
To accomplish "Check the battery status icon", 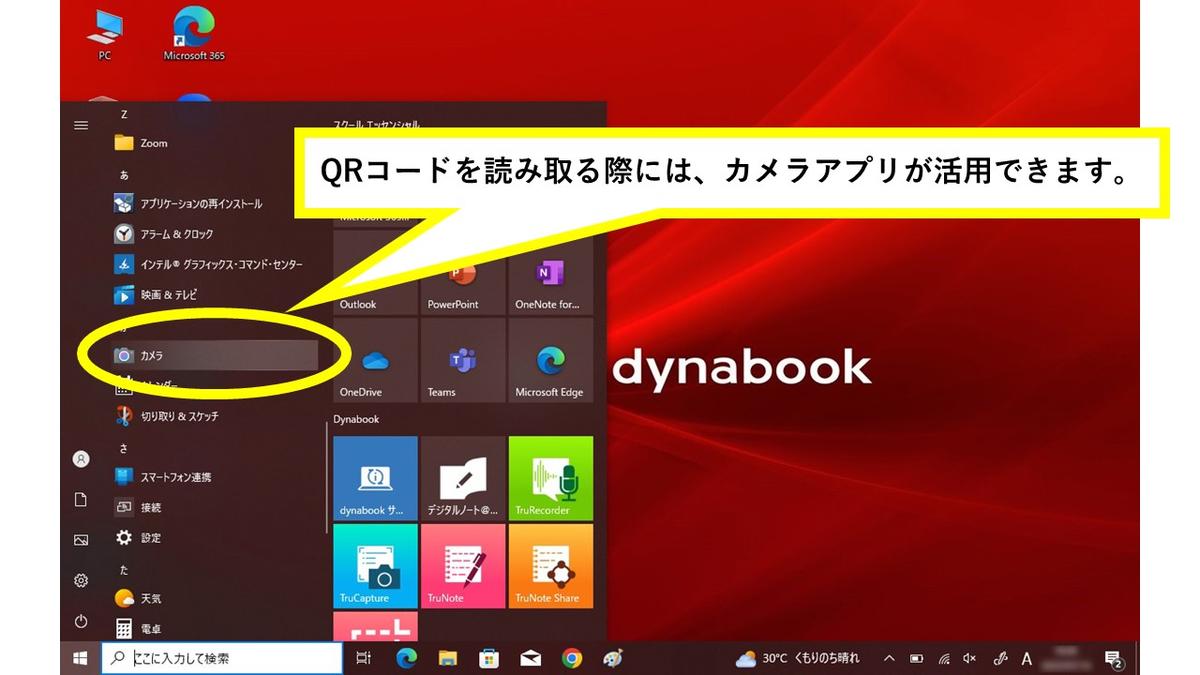I will click(x=916, y=658).
